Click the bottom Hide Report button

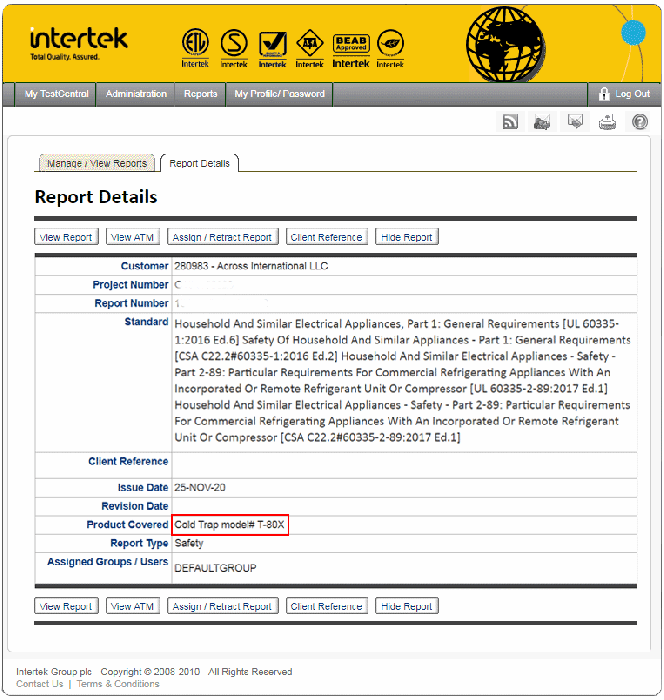[406, 606]
